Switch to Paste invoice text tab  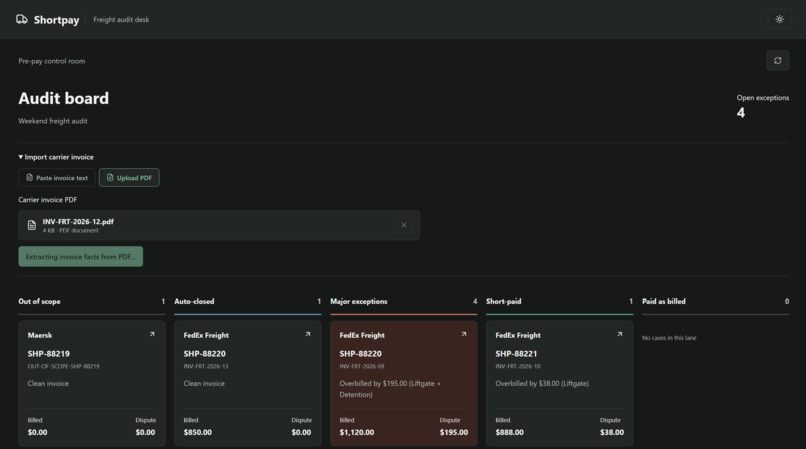coord(57,177)
